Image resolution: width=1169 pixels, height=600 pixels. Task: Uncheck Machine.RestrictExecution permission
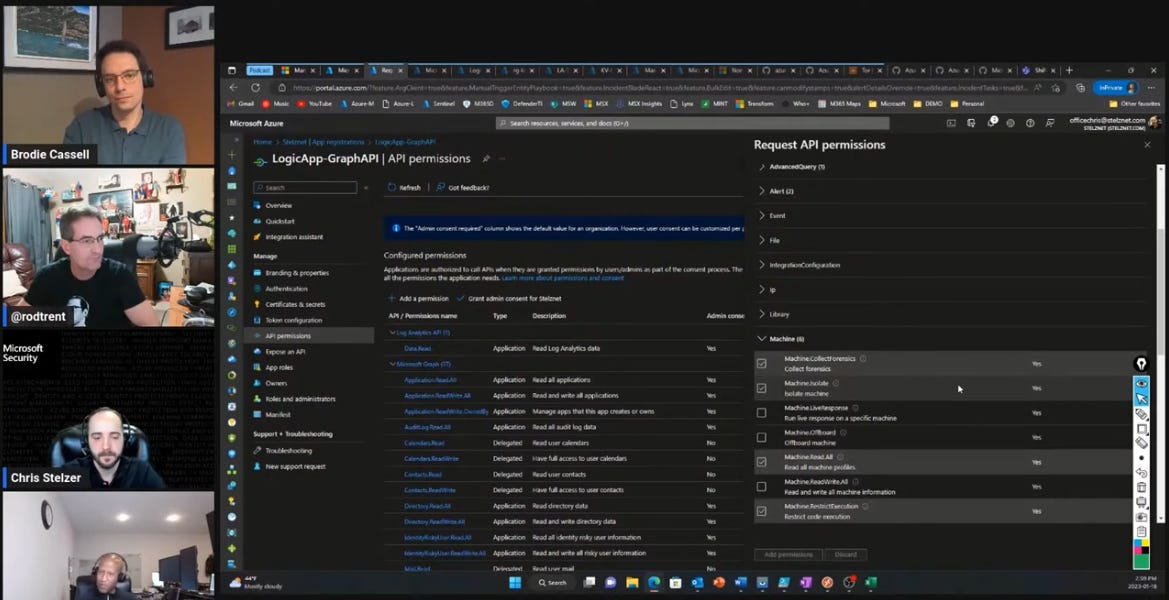[761, 511]
